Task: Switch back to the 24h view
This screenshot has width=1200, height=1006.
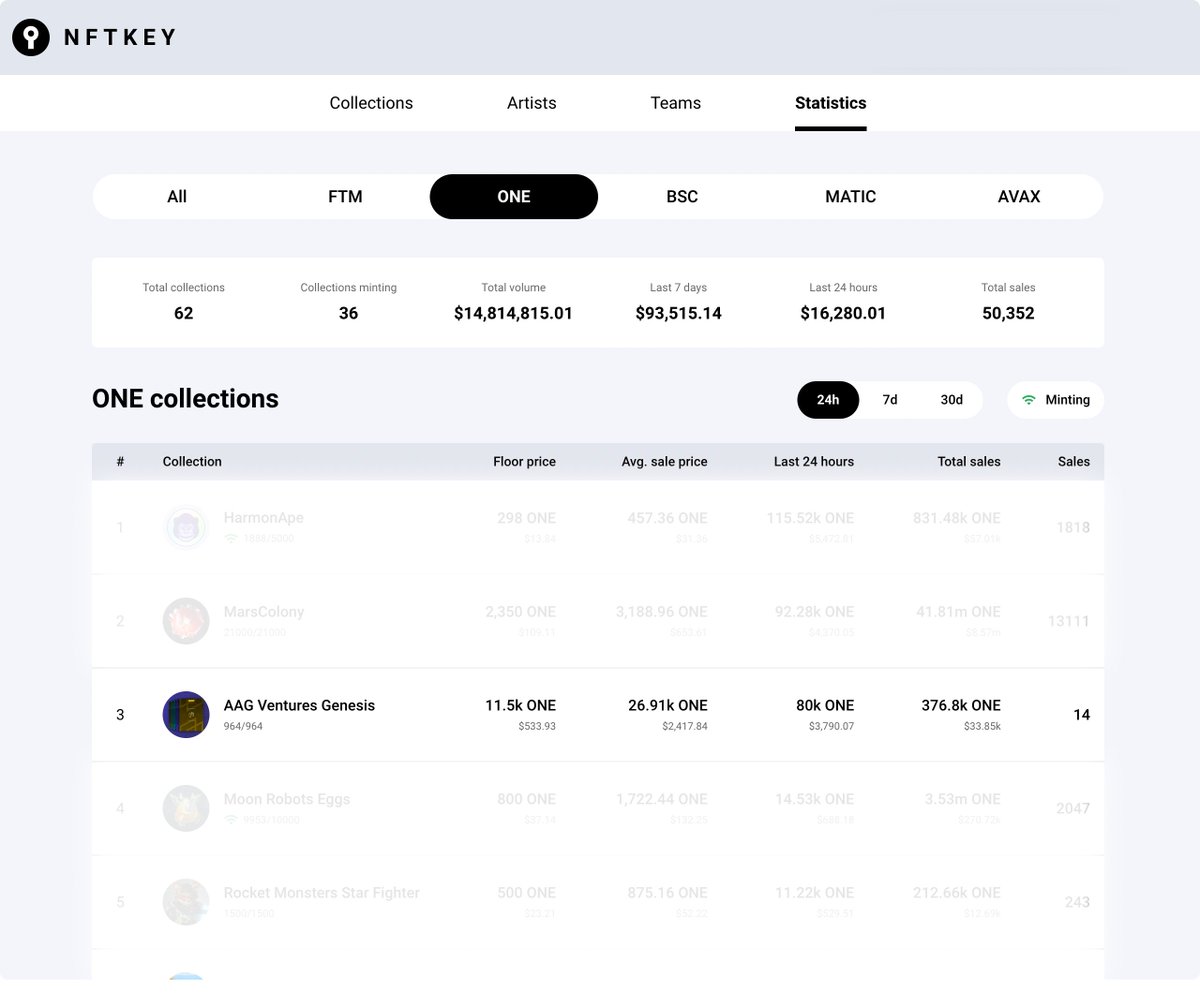Action: (x=828, y=399)
